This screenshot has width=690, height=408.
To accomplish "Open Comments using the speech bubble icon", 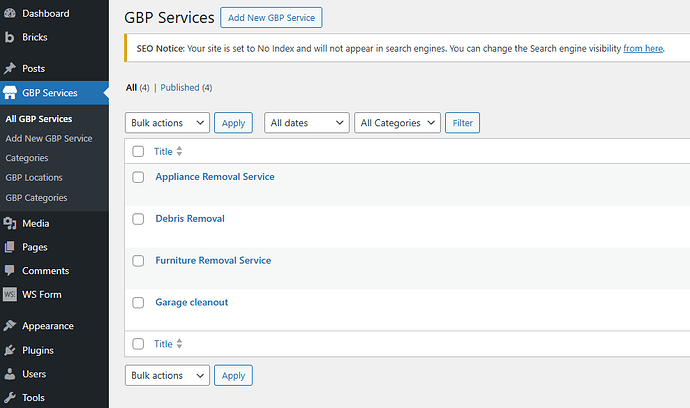I will click(10, 271).
